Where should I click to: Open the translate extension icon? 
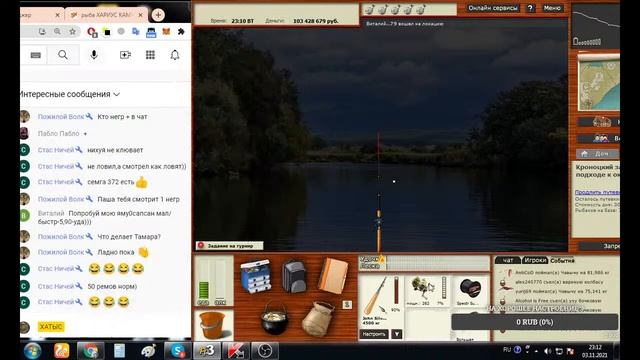point(136,31)
